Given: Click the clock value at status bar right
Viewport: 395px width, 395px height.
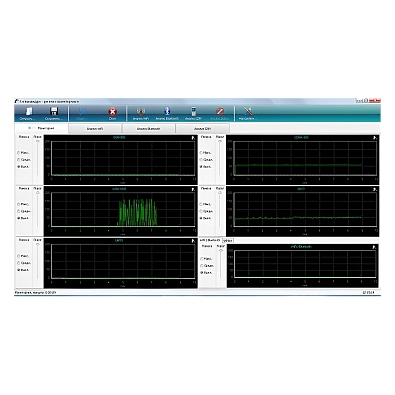Looking at the screenshot, I should point(368,292).
